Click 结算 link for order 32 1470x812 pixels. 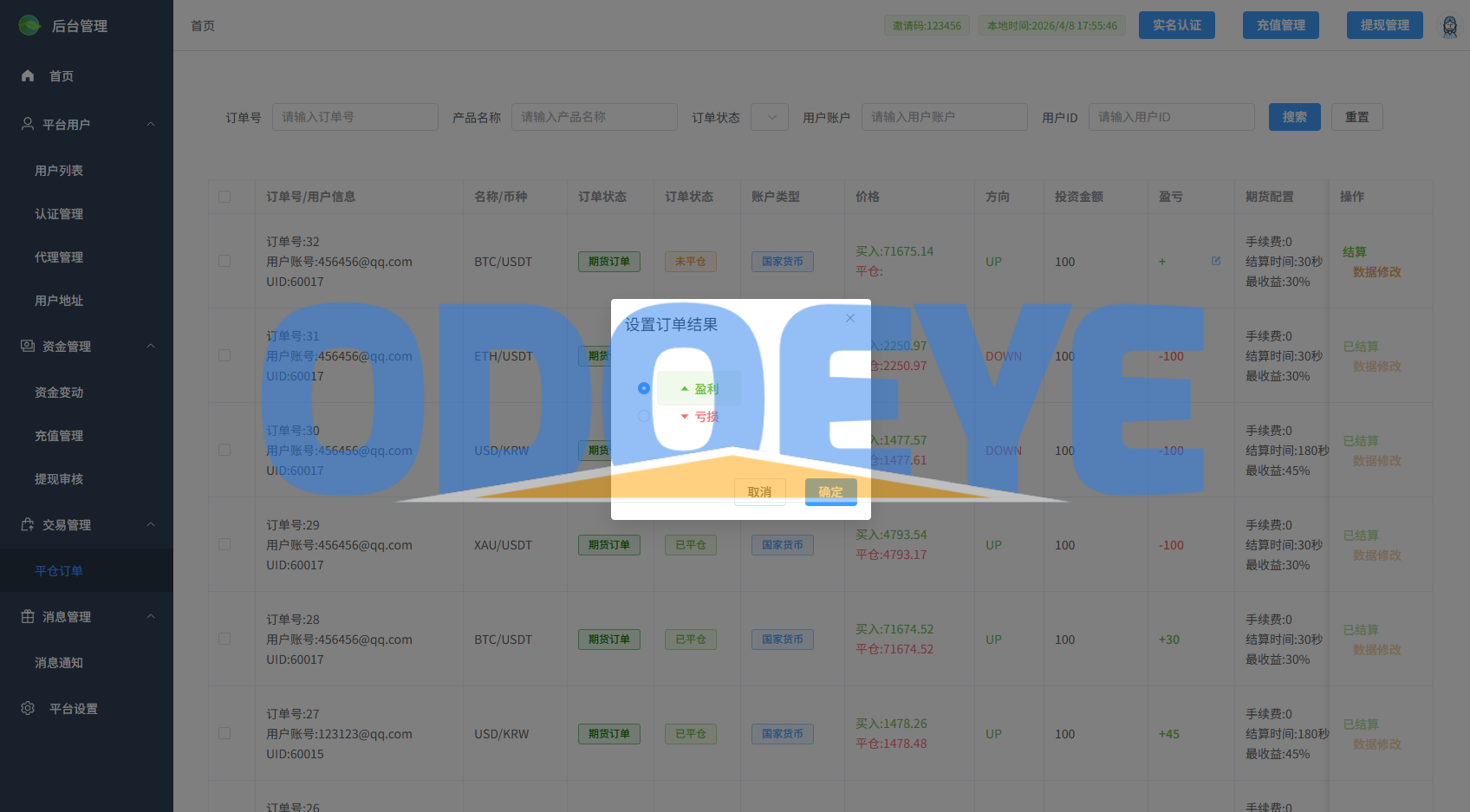tap(1355, 252)
